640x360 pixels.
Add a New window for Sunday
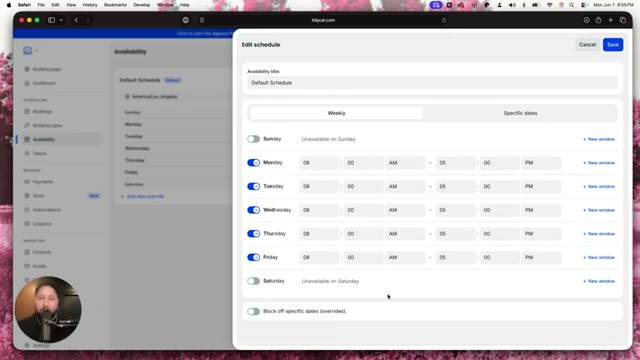coord(599,139)
